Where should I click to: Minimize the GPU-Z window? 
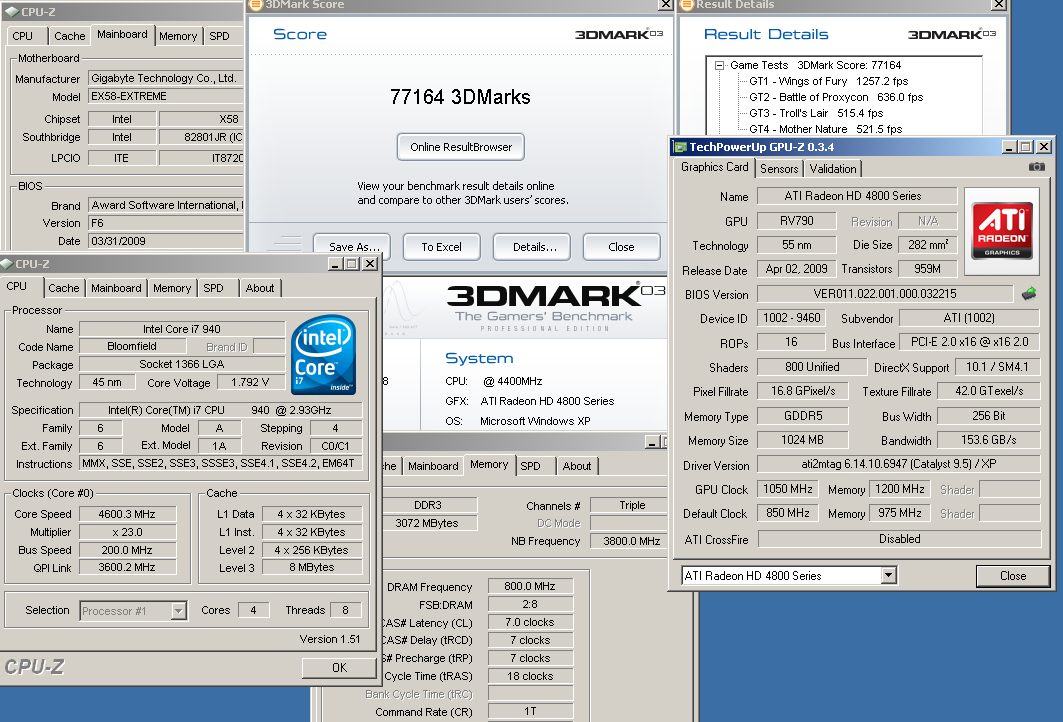1009,146
